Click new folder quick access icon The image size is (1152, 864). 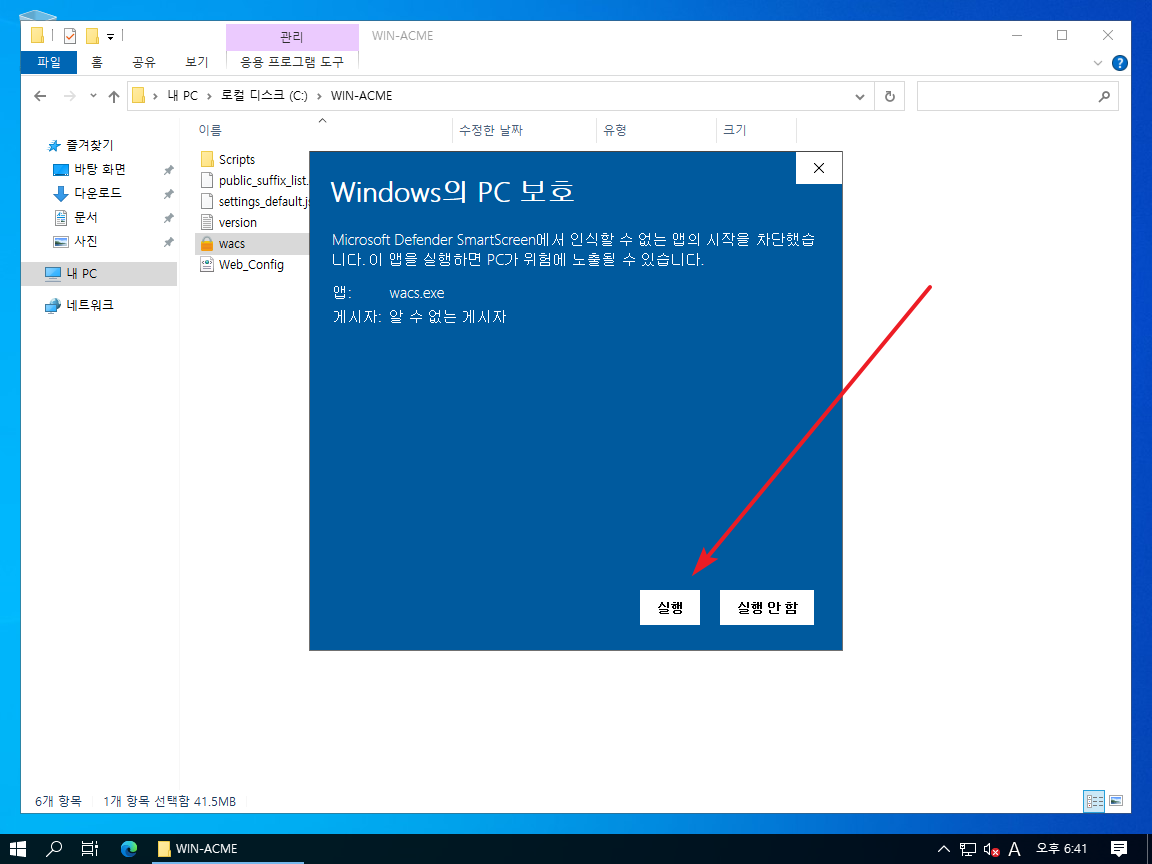(93, 35)
